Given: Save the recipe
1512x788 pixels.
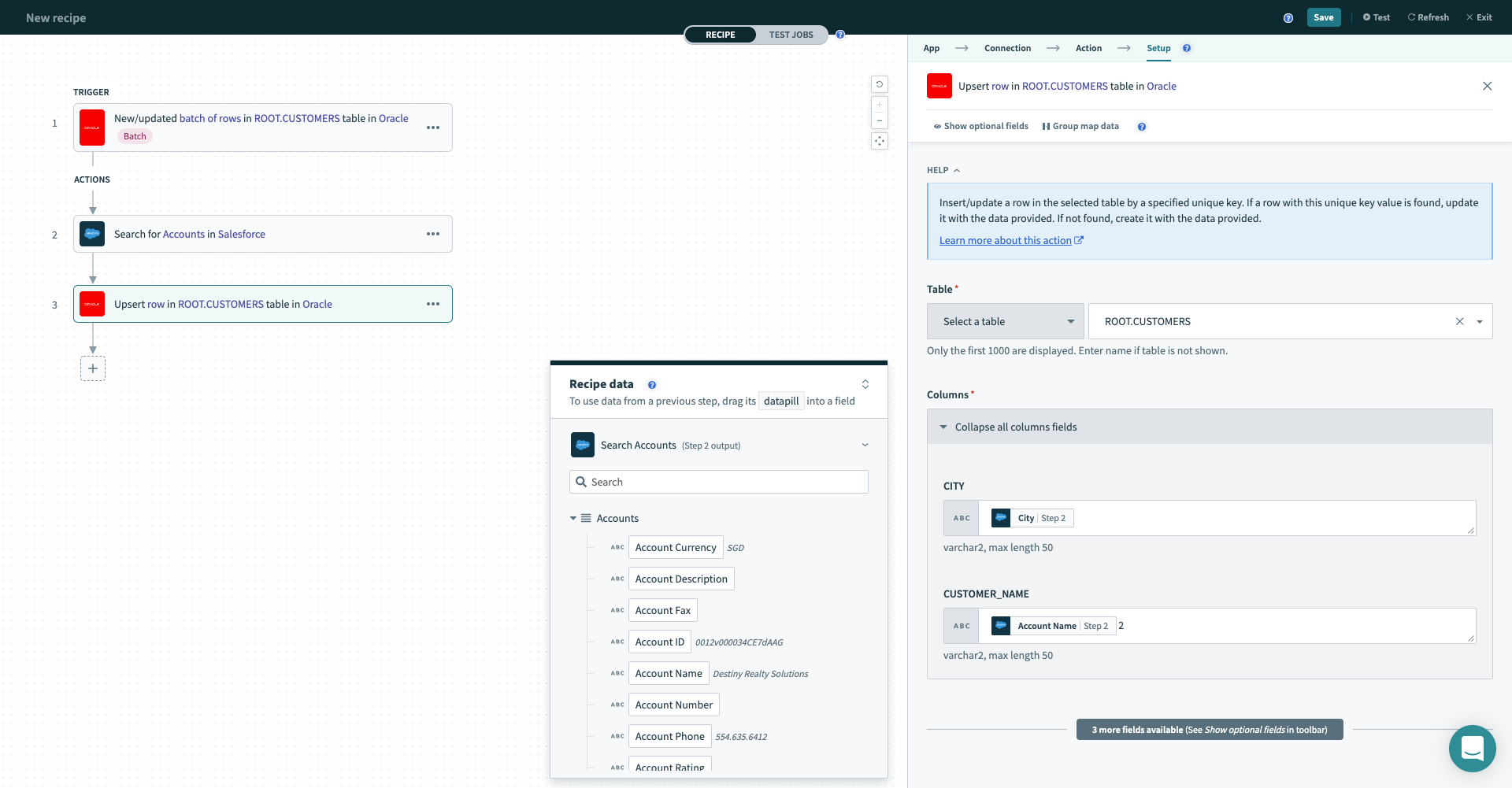Looking at the screenshot, I should coord(1323,17).
